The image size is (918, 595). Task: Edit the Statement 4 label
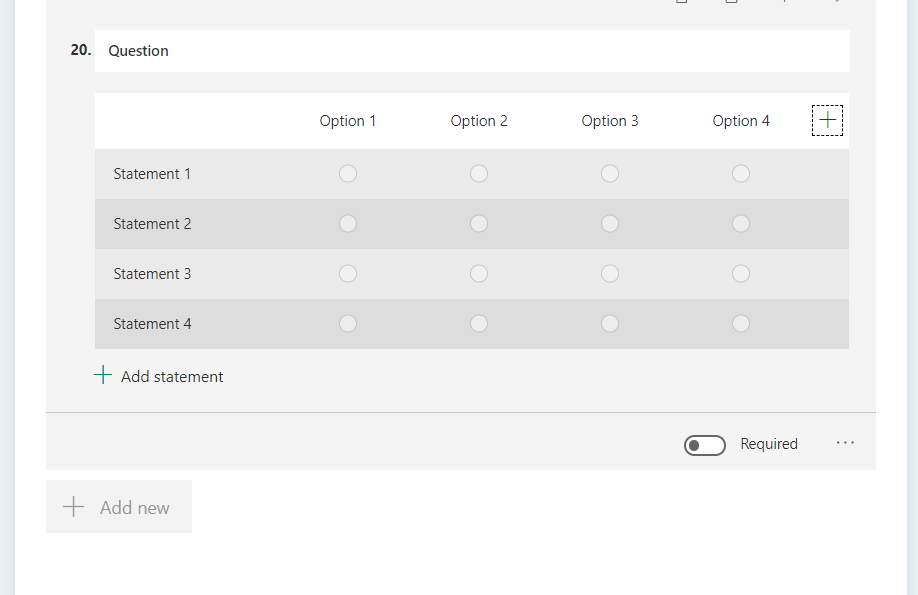[152, 323]
